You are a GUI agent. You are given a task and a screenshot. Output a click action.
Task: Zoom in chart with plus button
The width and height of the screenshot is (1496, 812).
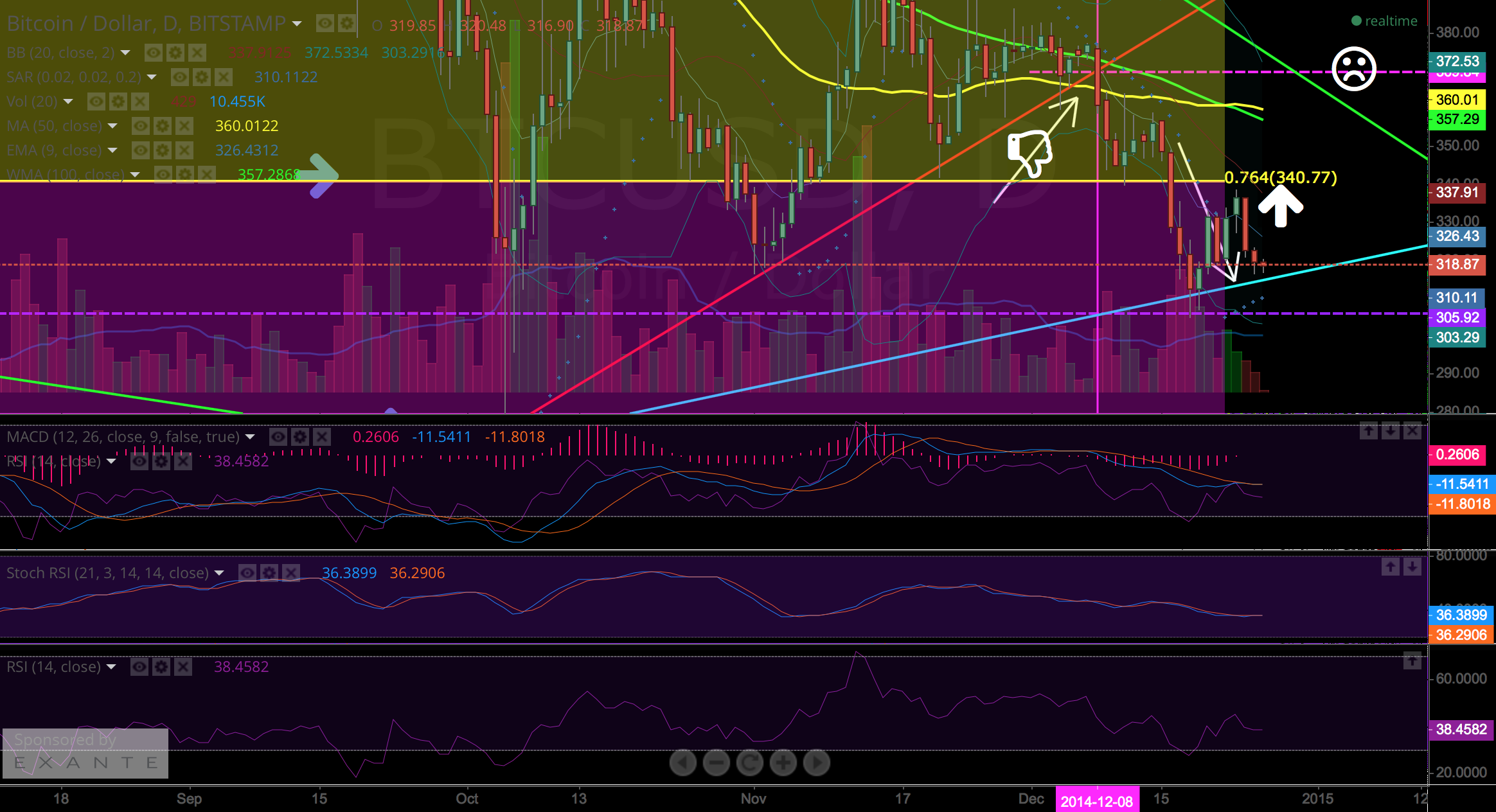click(x=783, y=763)
